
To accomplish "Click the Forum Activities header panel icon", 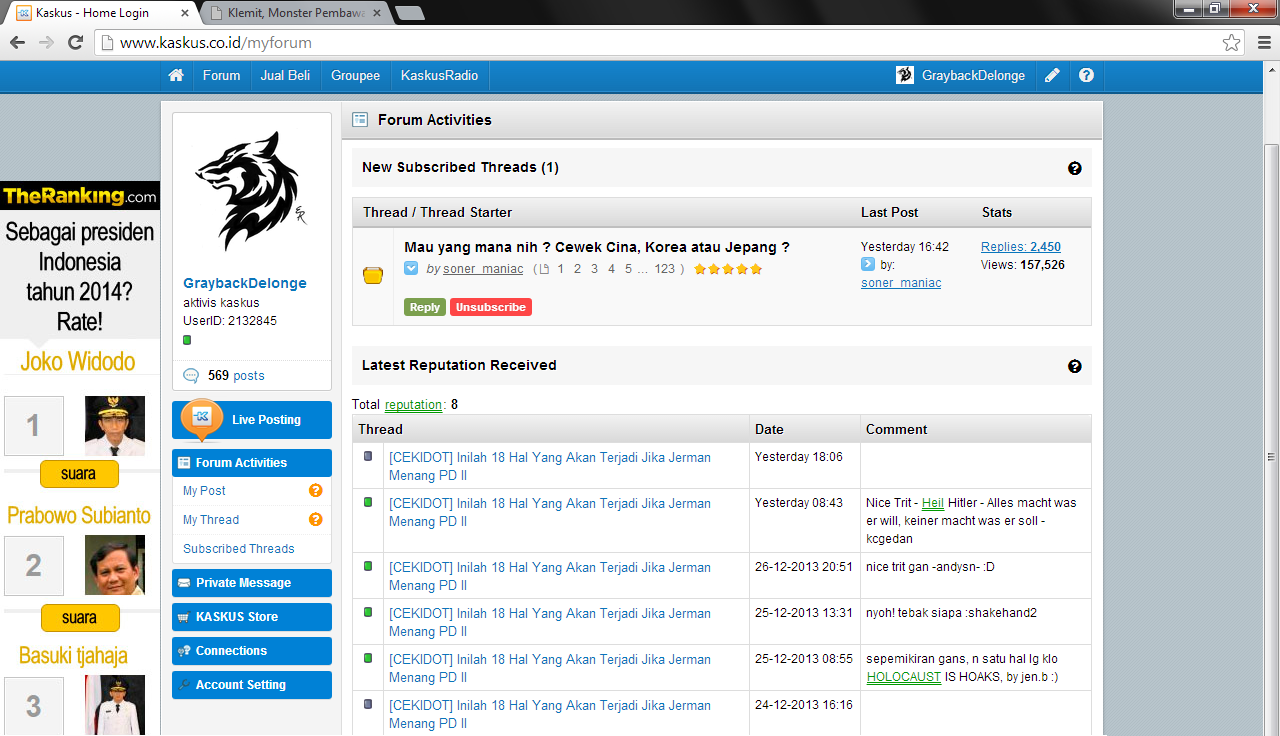I will tap(360, 119).
